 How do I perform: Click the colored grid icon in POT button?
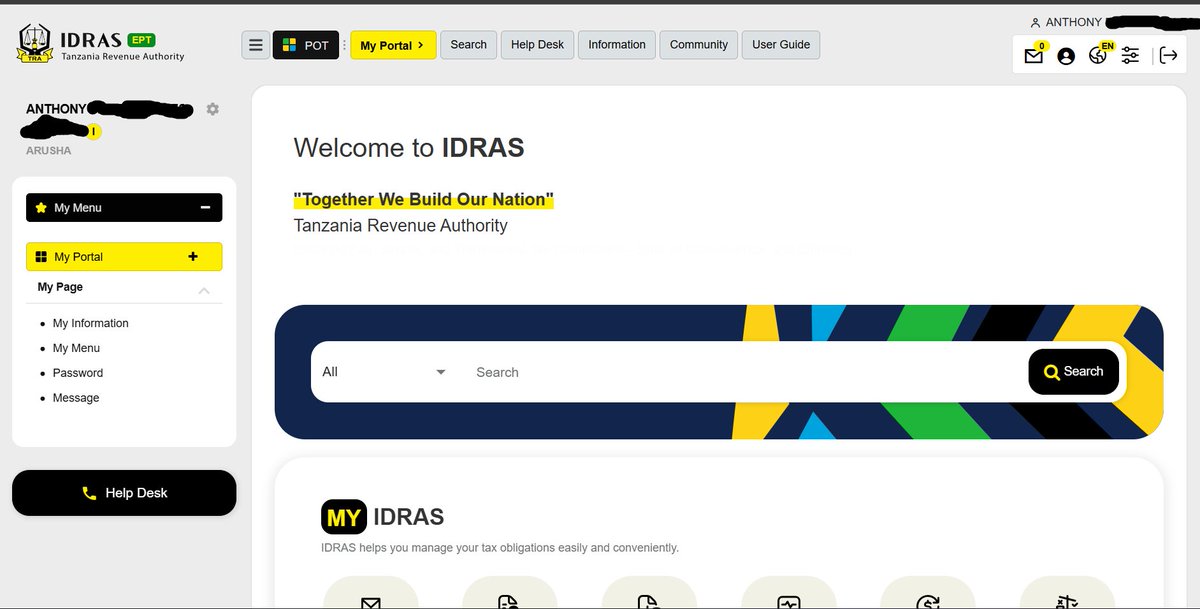click(289, 45)
